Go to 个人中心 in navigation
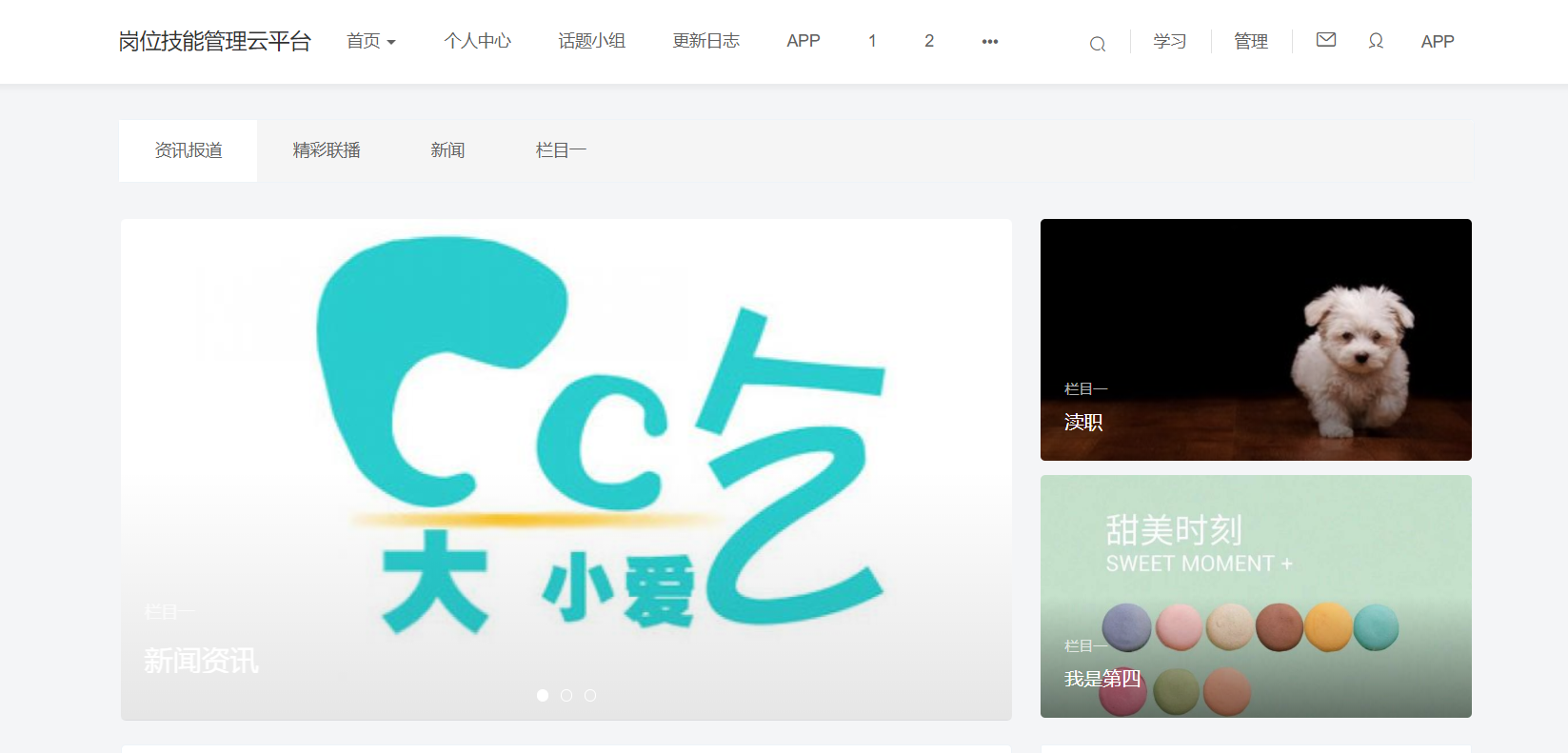 click(x=477, y=42)
